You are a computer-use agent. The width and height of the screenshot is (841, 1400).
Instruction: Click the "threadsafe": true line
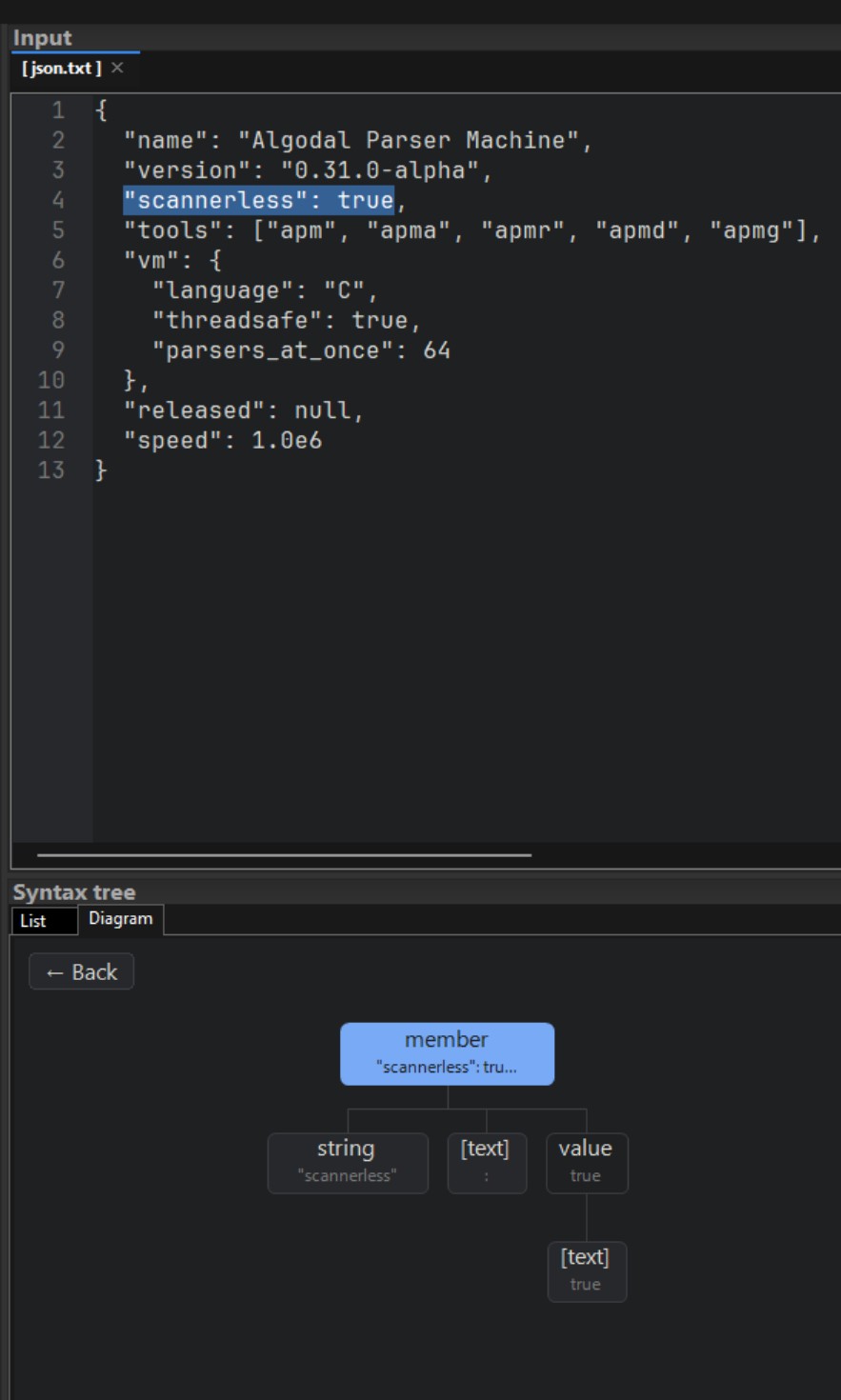point(287,321)
